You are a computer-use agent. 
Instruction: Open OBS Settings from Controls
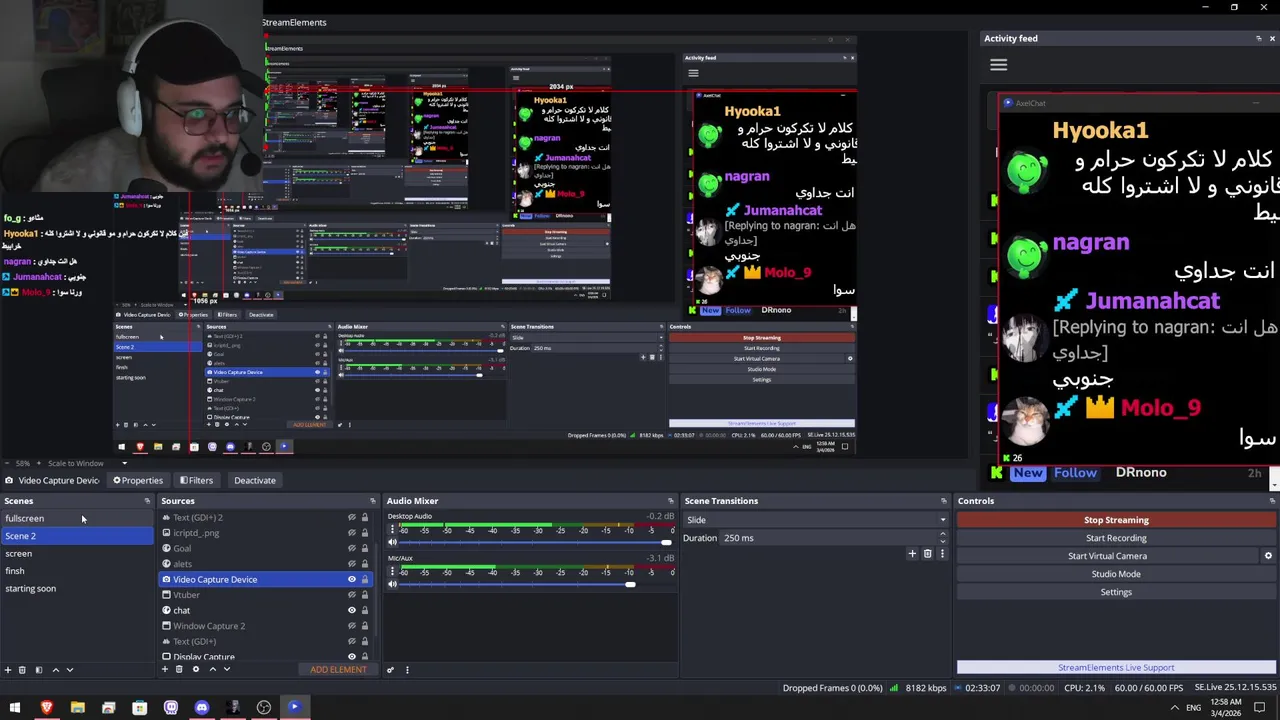coord(1116,592)
